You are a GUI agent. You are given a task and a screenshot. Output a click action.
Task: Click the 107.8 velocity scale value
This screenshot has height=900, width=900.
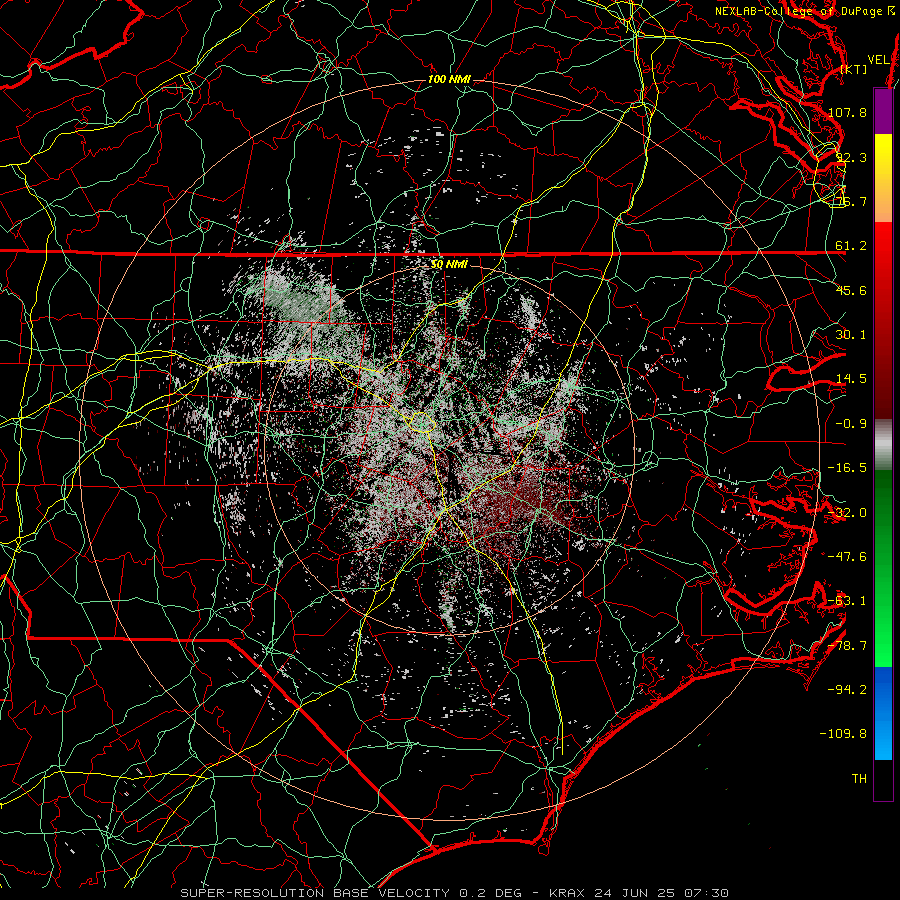848,112
